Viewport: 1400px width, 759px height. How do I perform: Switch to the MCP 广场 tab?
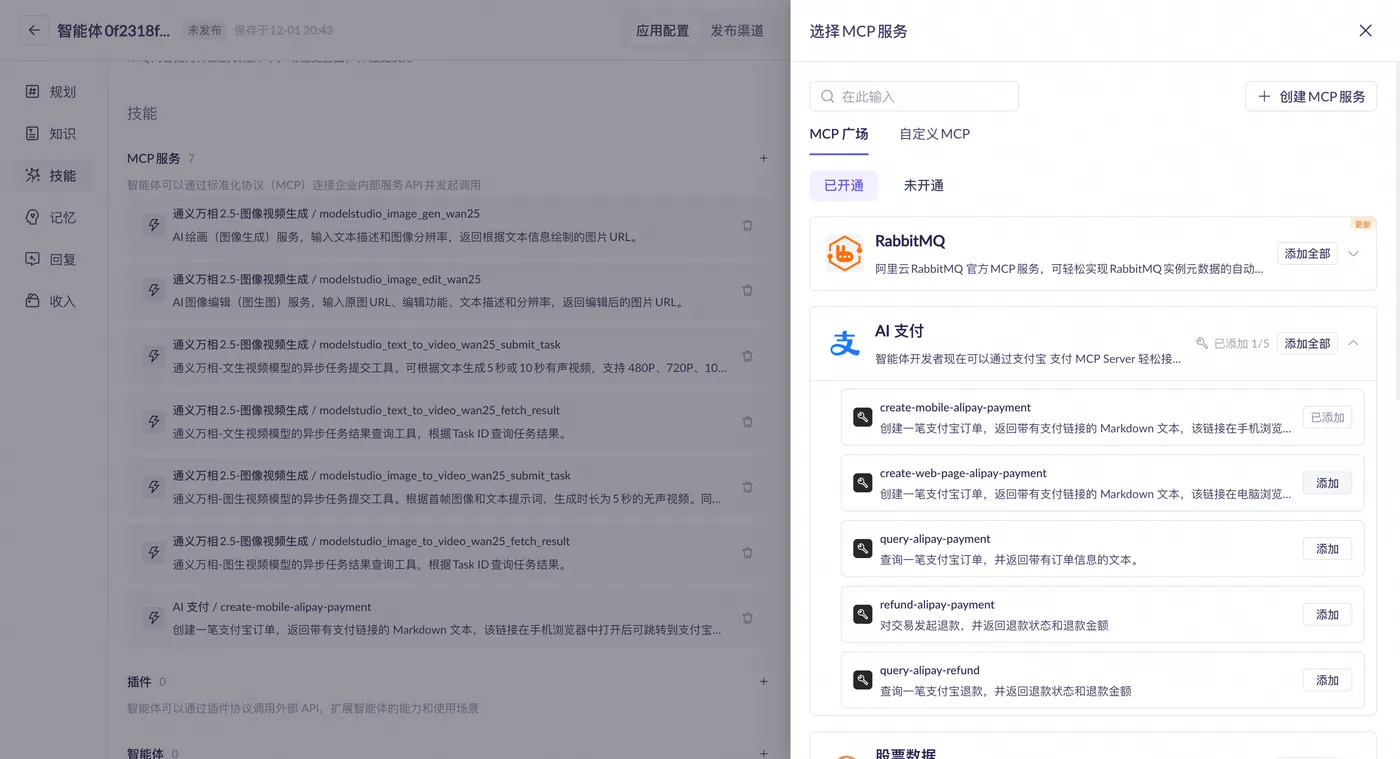839,134
